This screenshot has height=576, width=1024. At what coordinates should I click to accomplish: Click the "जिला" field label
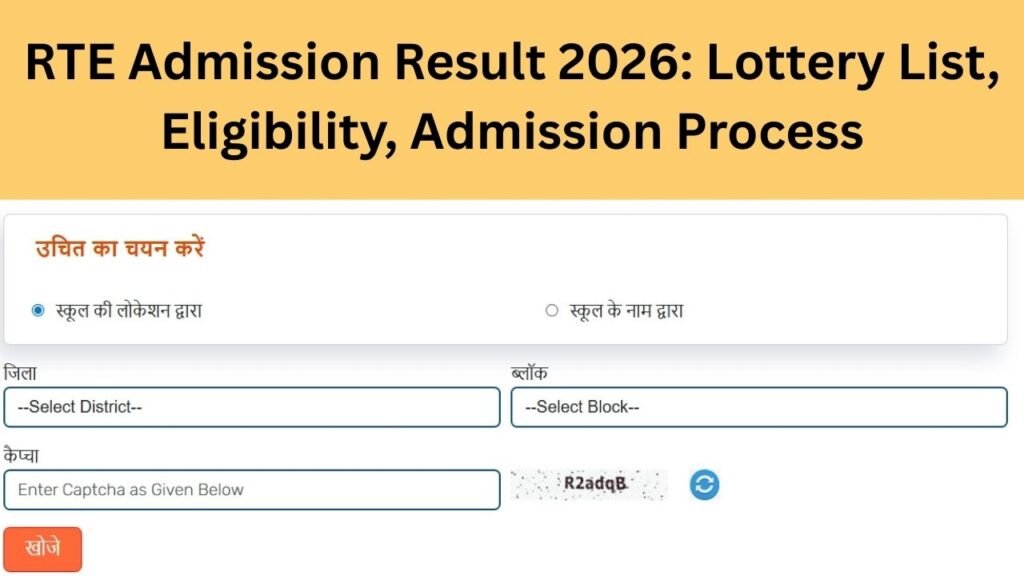pos(20,373)
